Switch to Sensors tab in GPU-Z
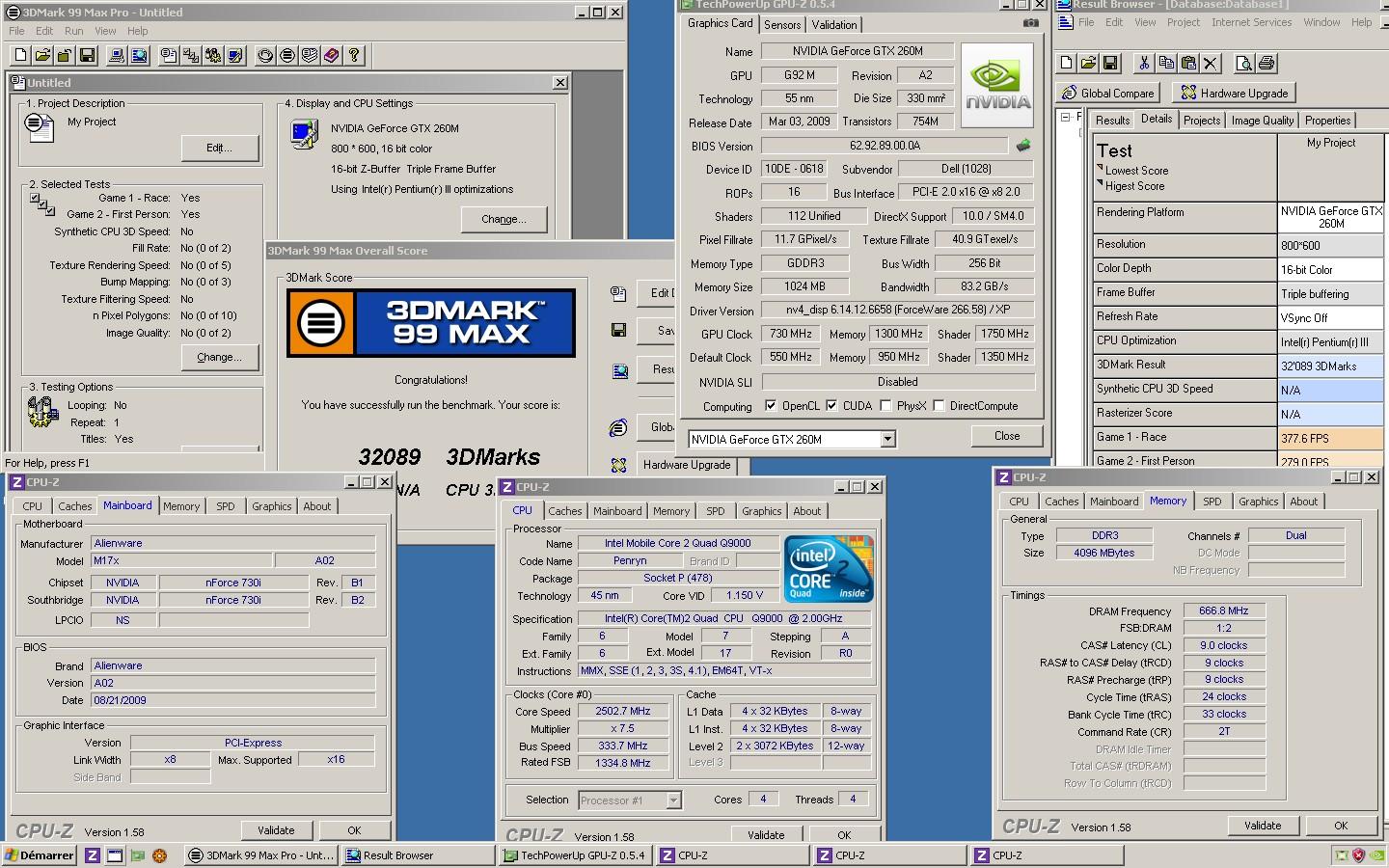The image size is (1389, 868). 782,25
